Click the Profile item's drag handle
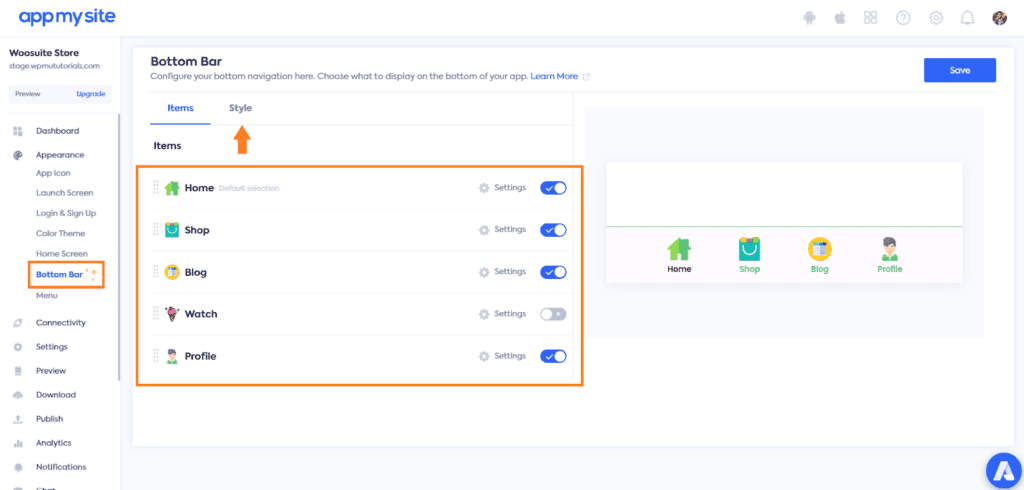The image size is (1024, 490). pos(156,355)
